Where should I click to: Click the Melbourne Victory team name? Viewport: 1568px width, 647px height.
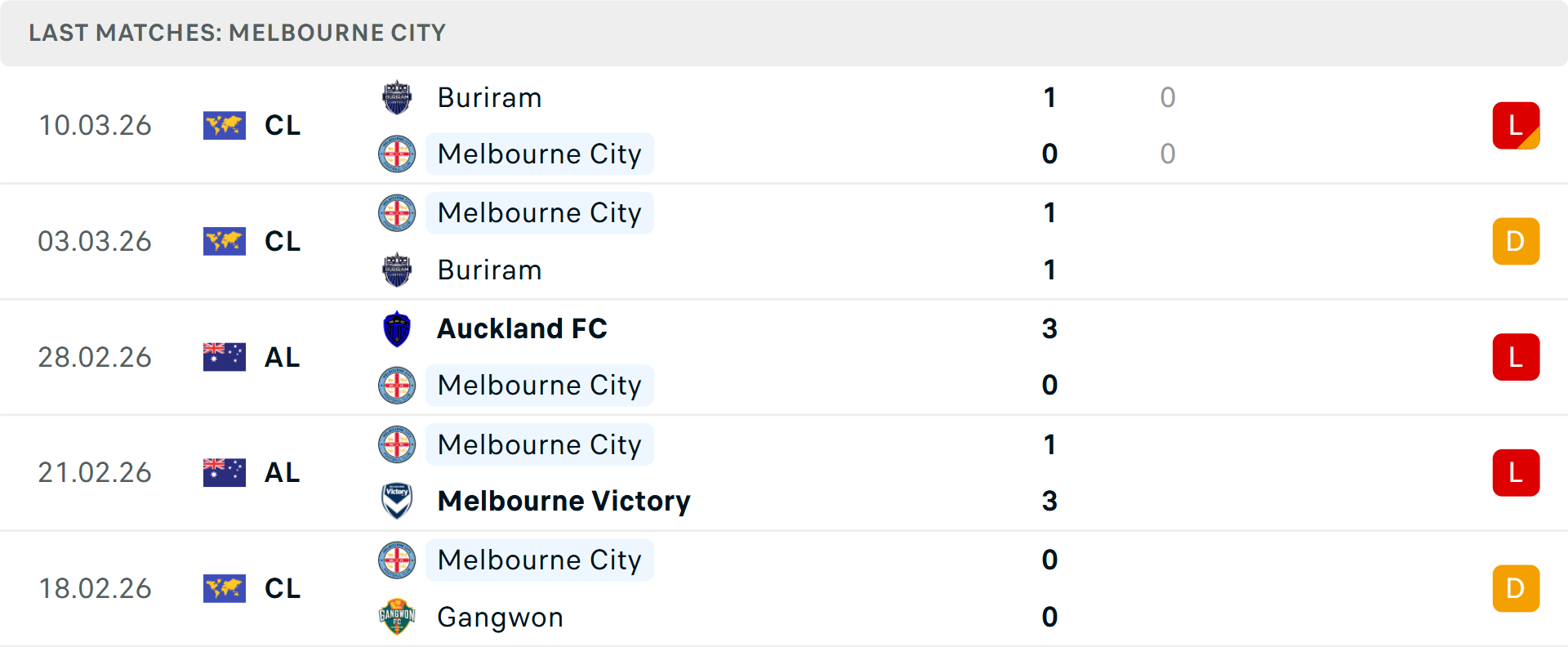[563, 501]
